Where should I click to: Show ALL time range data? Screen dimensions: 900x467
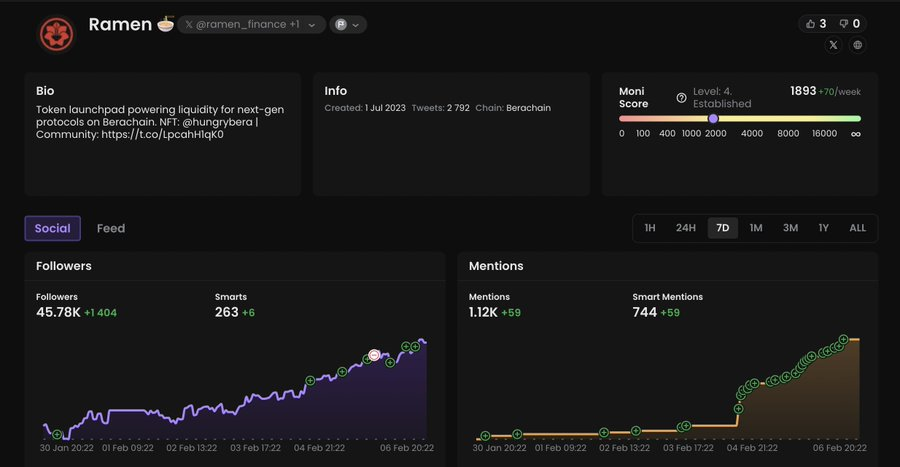(x=857, y=228)
